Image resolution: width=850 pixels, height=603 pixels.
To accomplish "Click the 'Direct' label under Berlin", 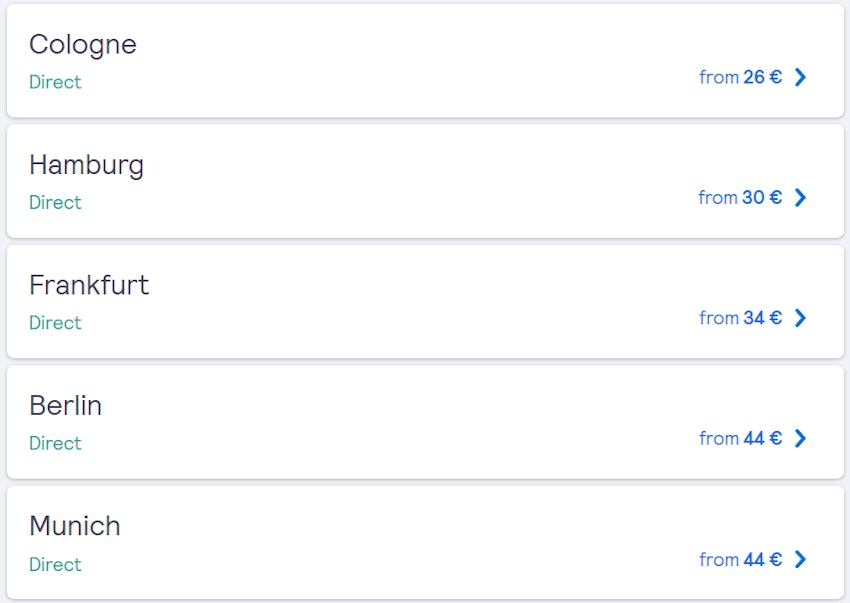I will click(x=55, y=443).
